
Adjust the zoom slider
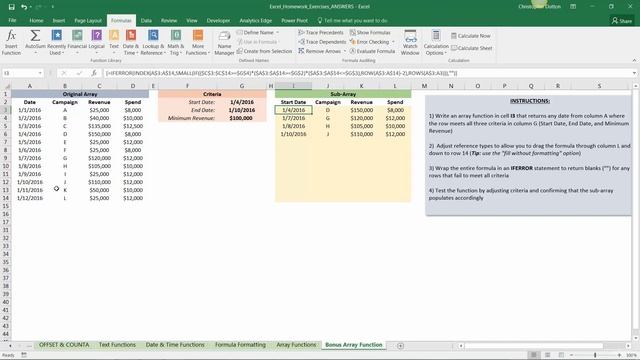pos(595,356)
